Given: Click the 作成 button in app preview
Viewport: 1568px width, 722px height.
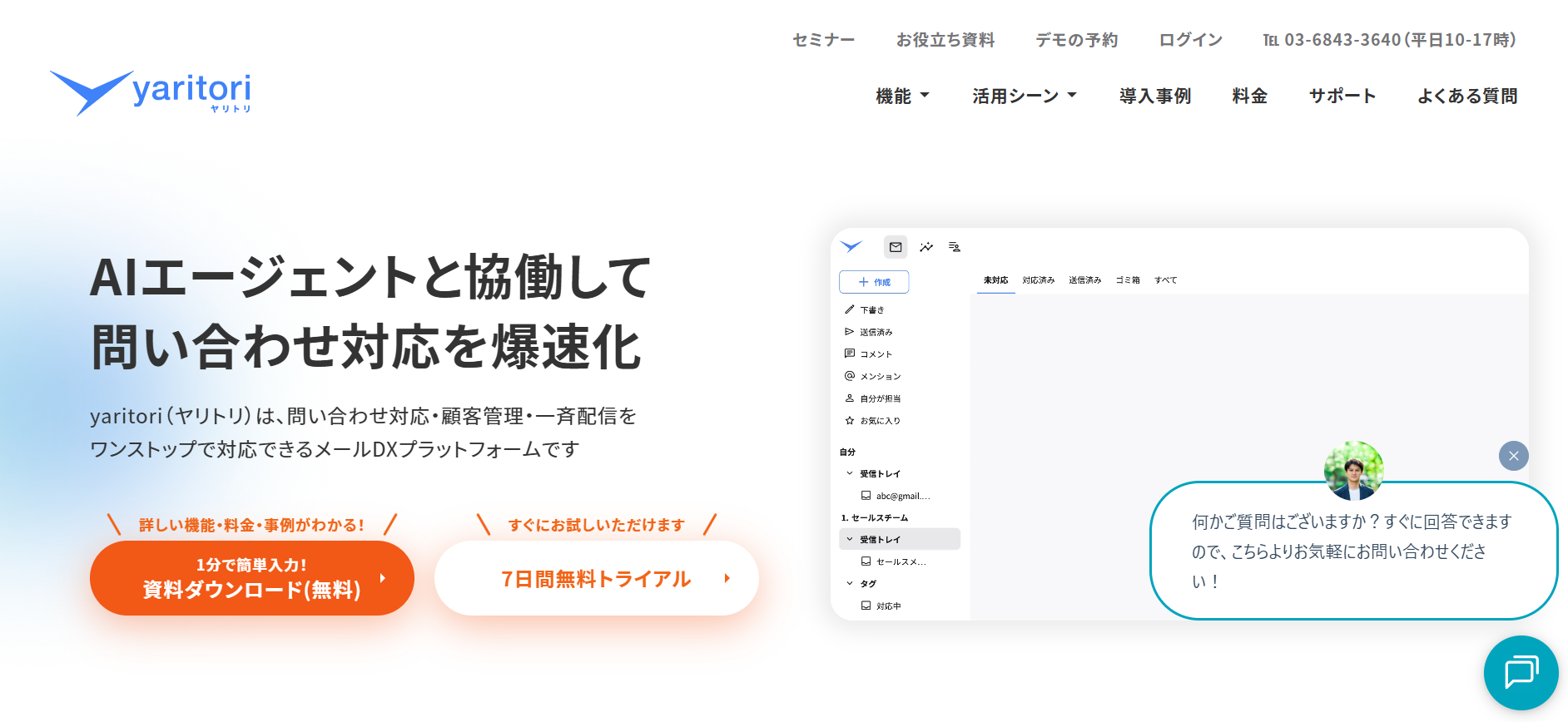Looking at the screenshot, I should (874, 282).
